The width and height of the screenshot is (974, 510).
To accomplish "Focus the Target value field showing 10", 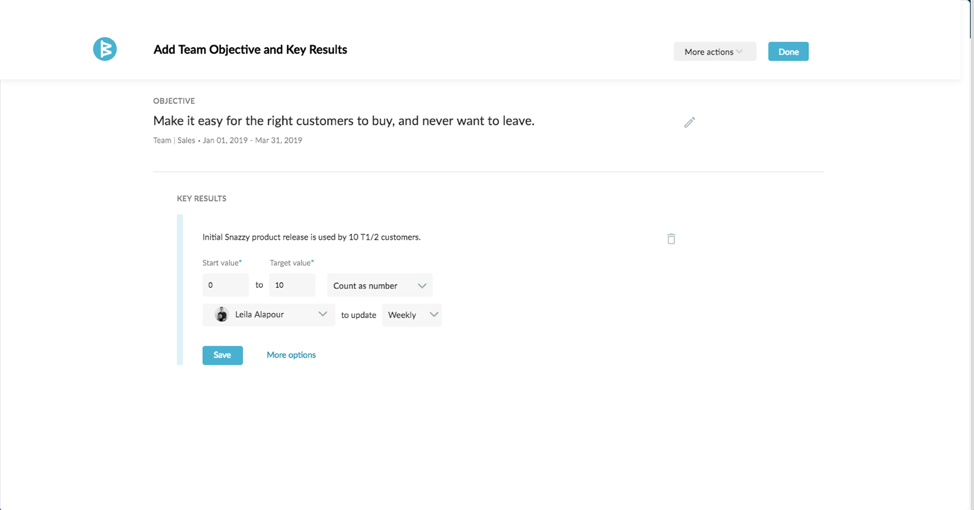I will click(x=292, y=285).
